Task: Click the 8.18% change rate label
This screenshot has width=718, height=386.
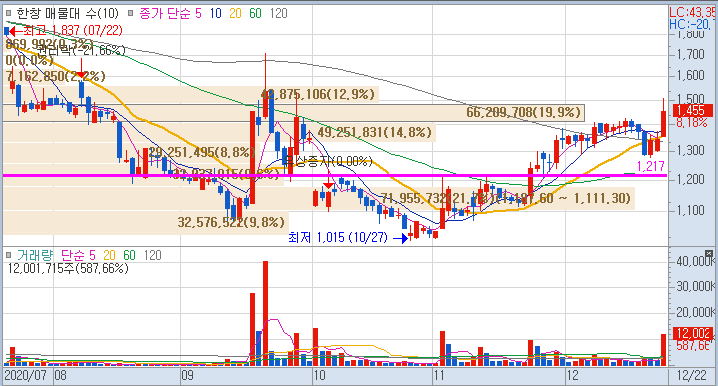Action: click(693, 123)
